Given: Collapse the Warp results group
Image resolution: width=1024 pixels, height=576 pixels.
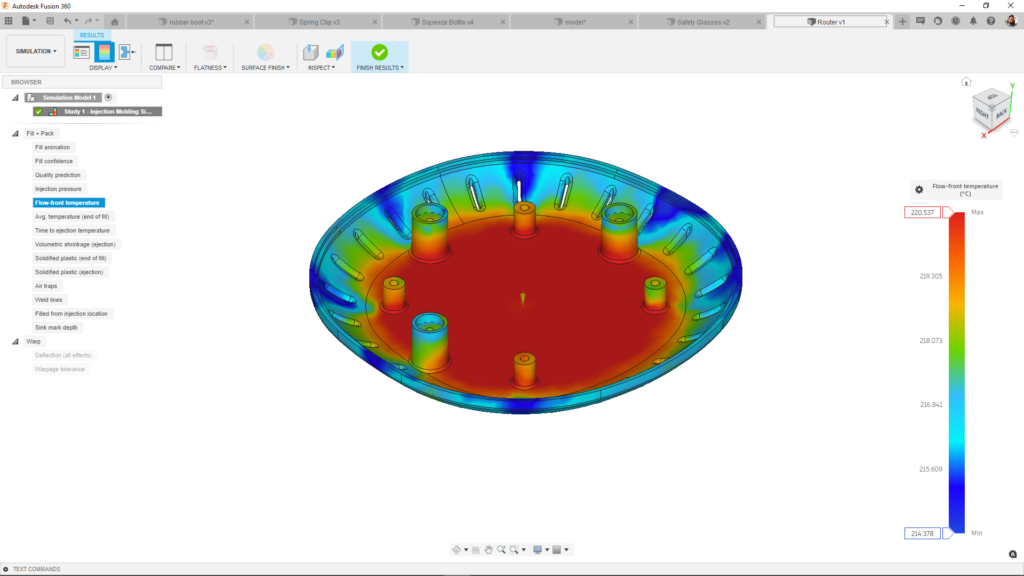Looking at the screenshot, I should tap(15, 342).
